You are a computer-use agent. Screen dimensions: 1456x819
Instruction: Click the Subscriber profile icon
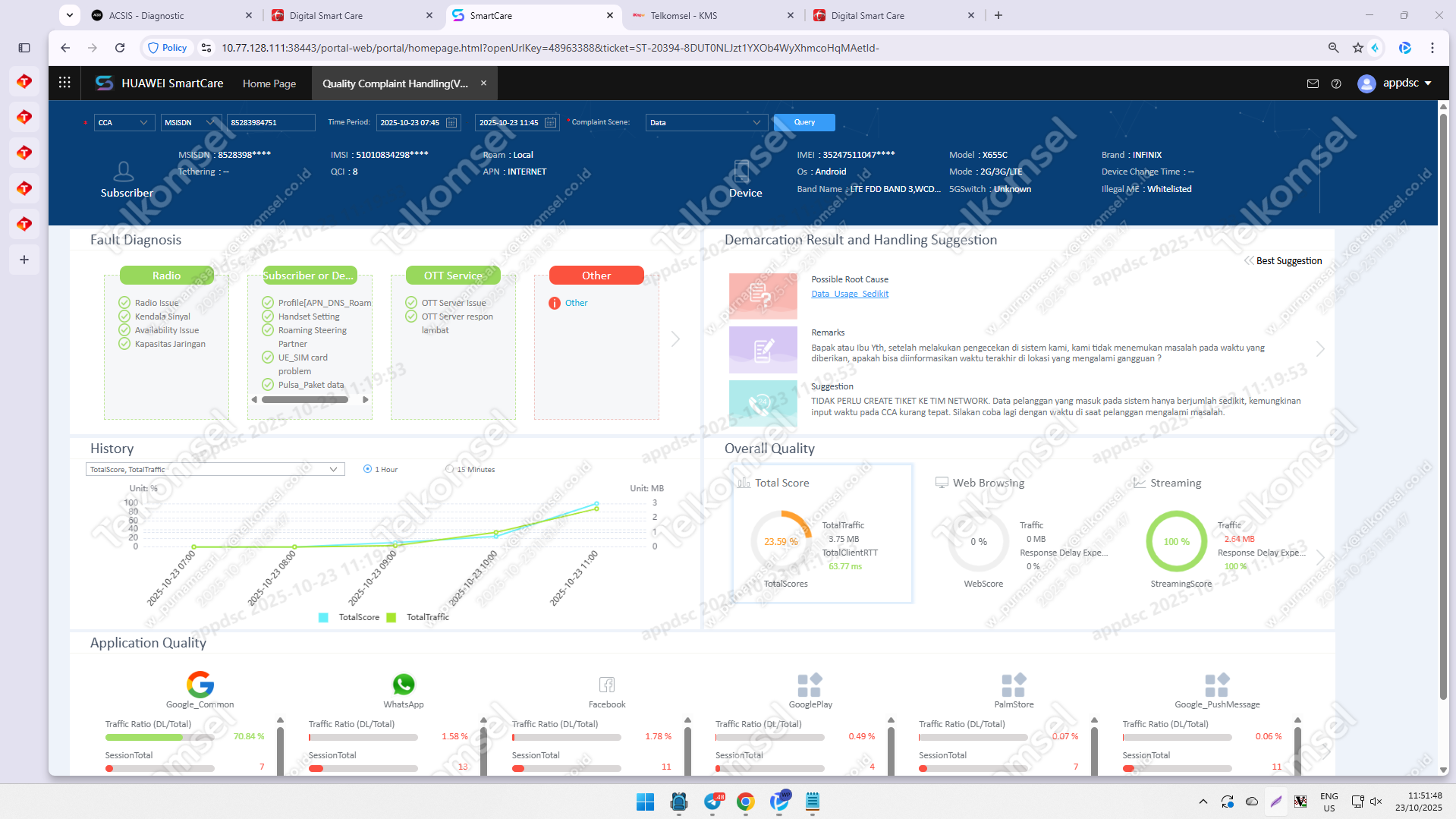[124, 172]
